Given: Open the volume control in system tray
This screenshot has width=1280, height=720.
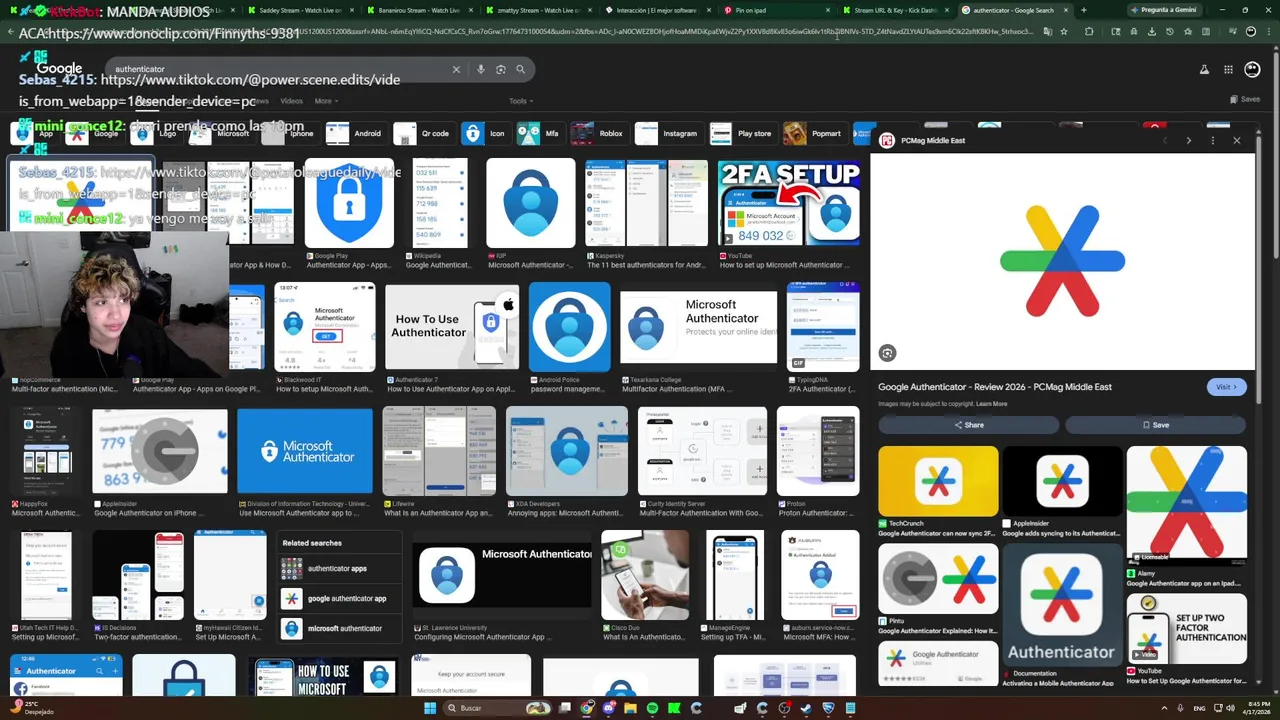Looking at the screenshot, I should tap(1231, 708).
